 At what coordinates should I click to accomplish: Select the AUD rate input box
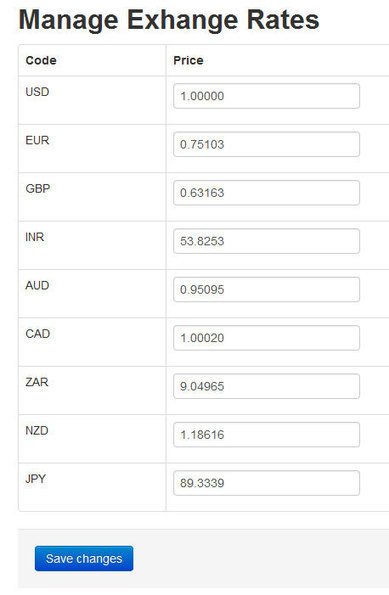[266, 290]
